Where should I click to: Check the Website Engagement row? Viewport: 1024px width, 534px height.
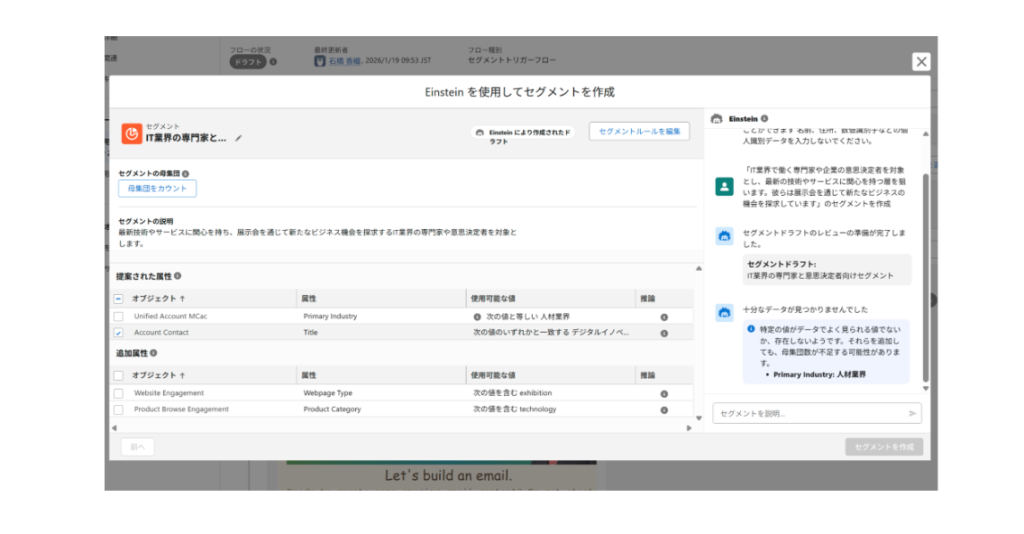point(118,393)
